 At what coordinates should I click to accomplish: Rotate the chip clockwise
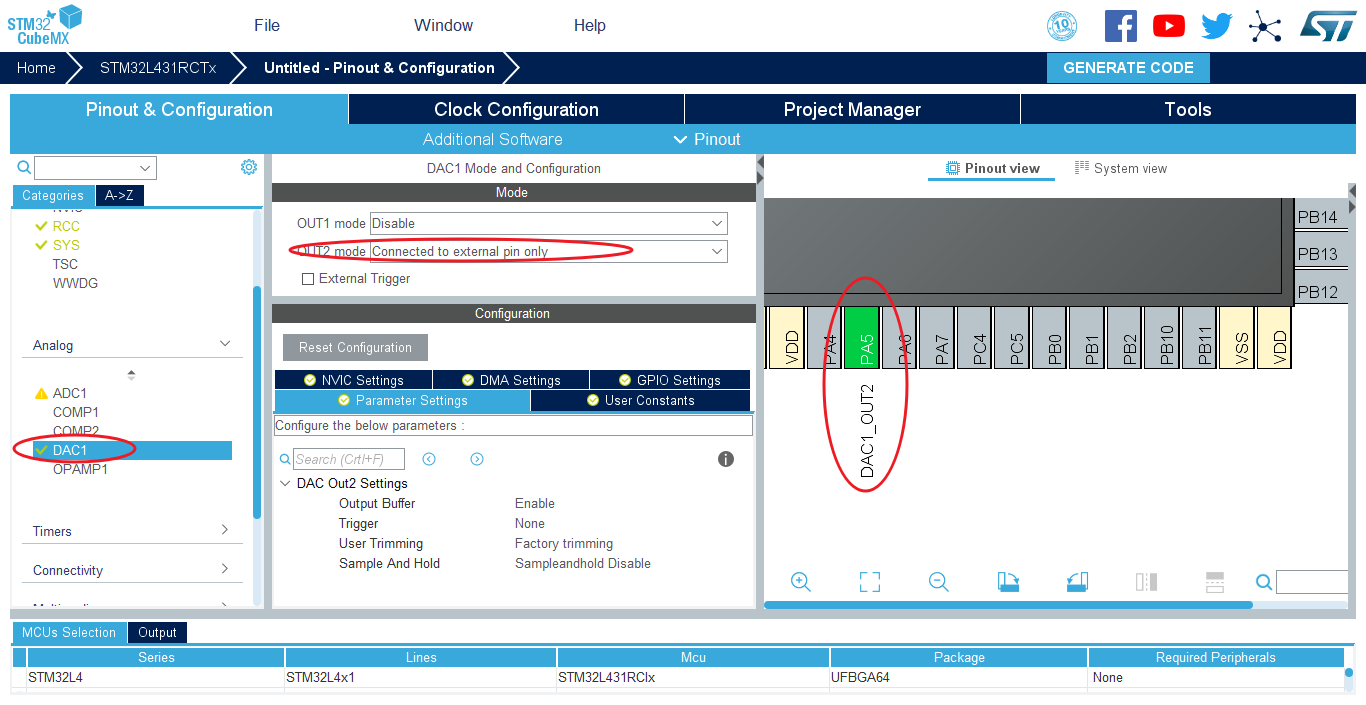pos(1008,582)
